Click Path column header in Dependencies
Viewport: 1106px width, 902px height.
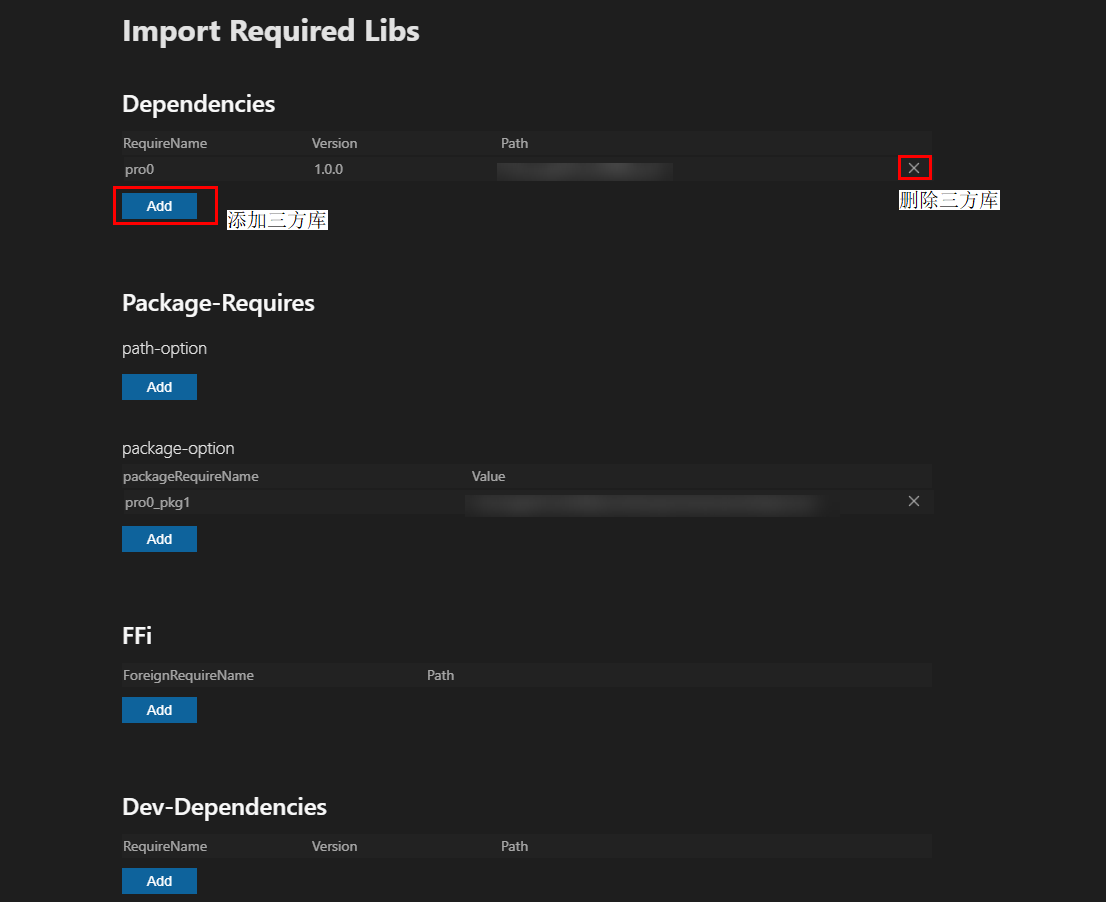coord(514,143)
